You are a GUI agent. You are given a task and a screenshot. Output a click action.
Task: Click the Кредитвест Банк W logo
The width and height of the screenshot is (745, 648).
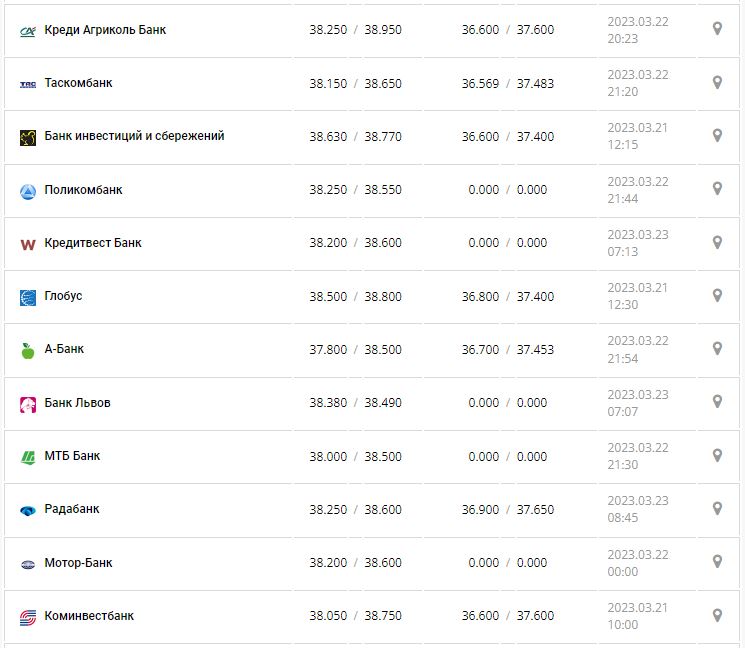pos(28,244)
